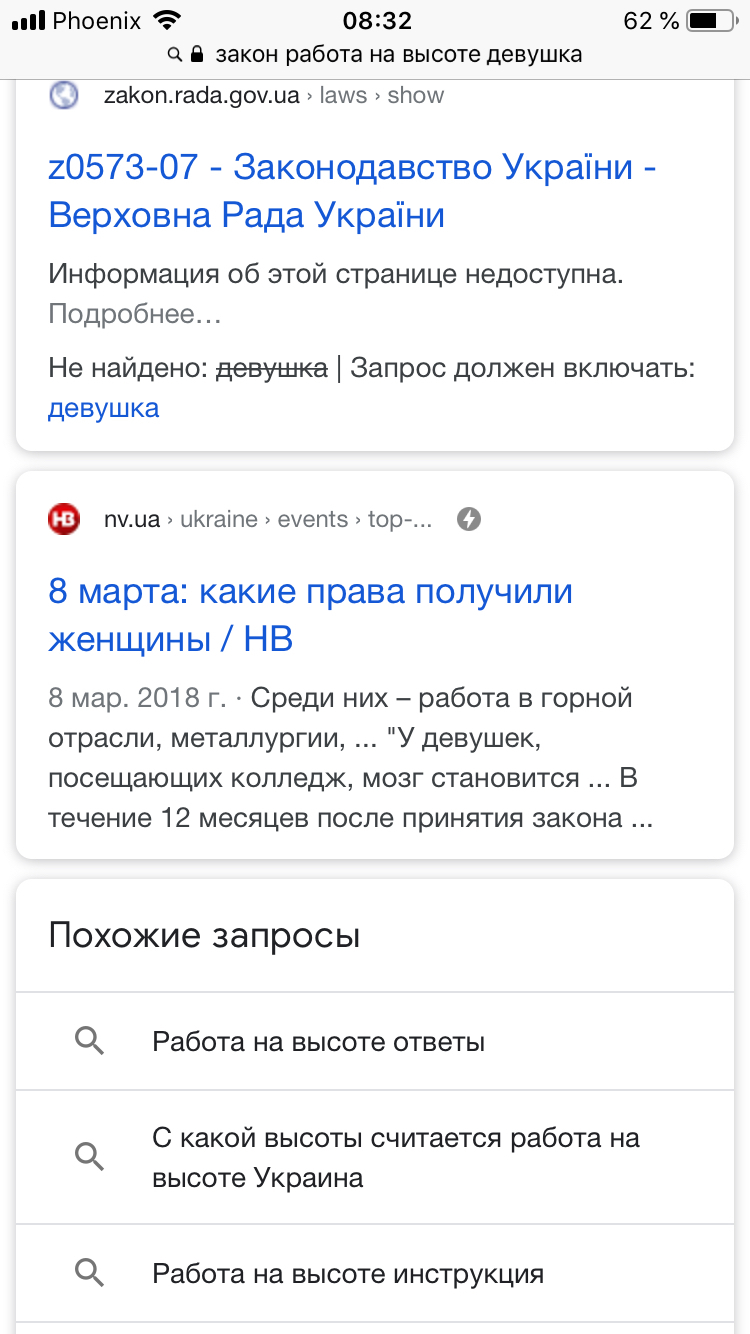The height and width of the screenshot is (1334, 750).
Task: Tap the padlock icon in address bar
Action: 197,54
